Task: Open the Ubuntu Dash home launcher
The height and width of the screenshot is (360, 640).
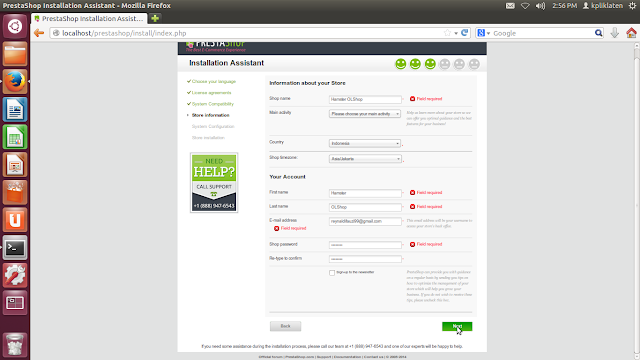Action: point(15,27)
